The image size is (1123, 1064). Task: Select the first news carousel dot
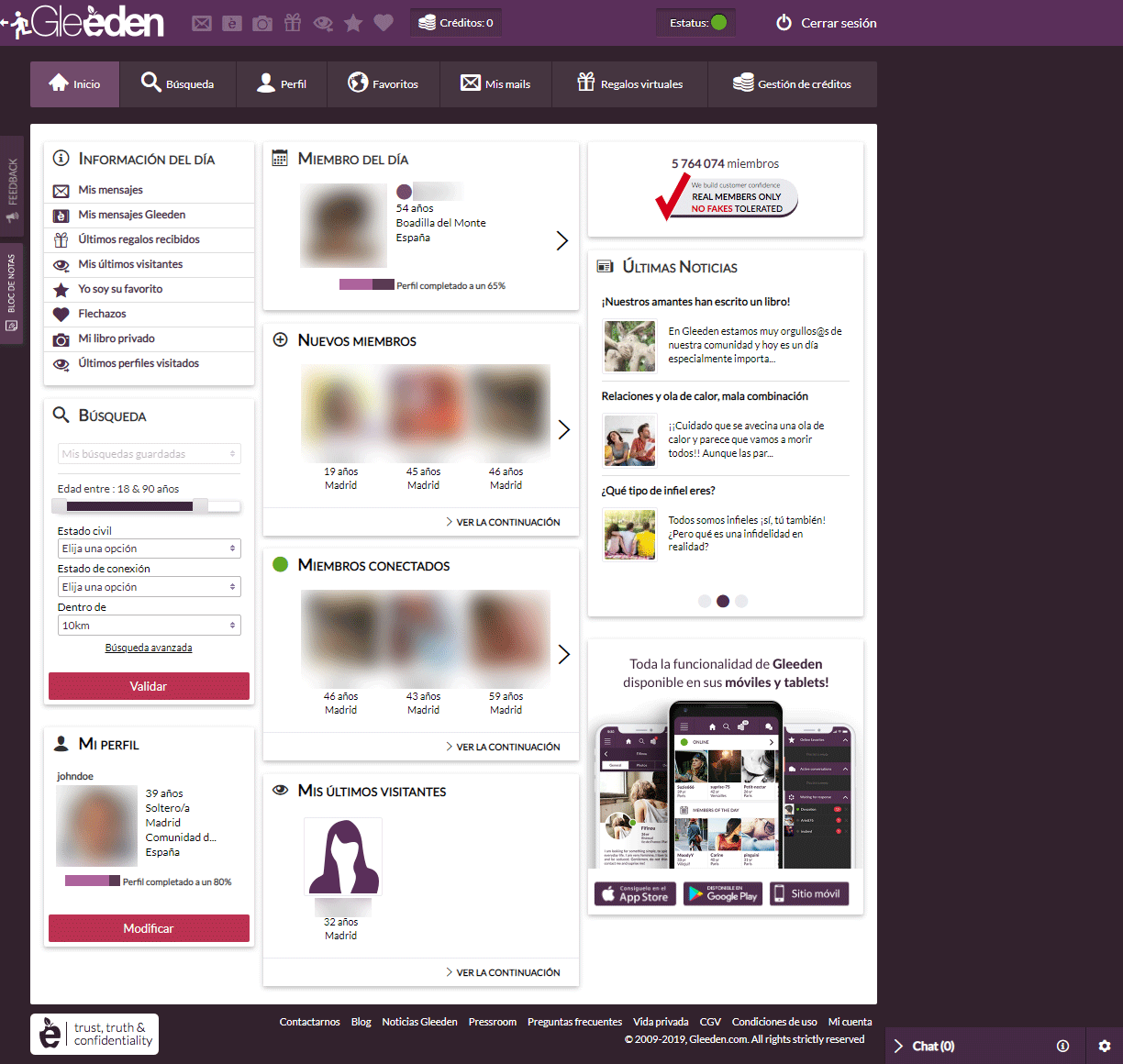(x=705, y=601)
